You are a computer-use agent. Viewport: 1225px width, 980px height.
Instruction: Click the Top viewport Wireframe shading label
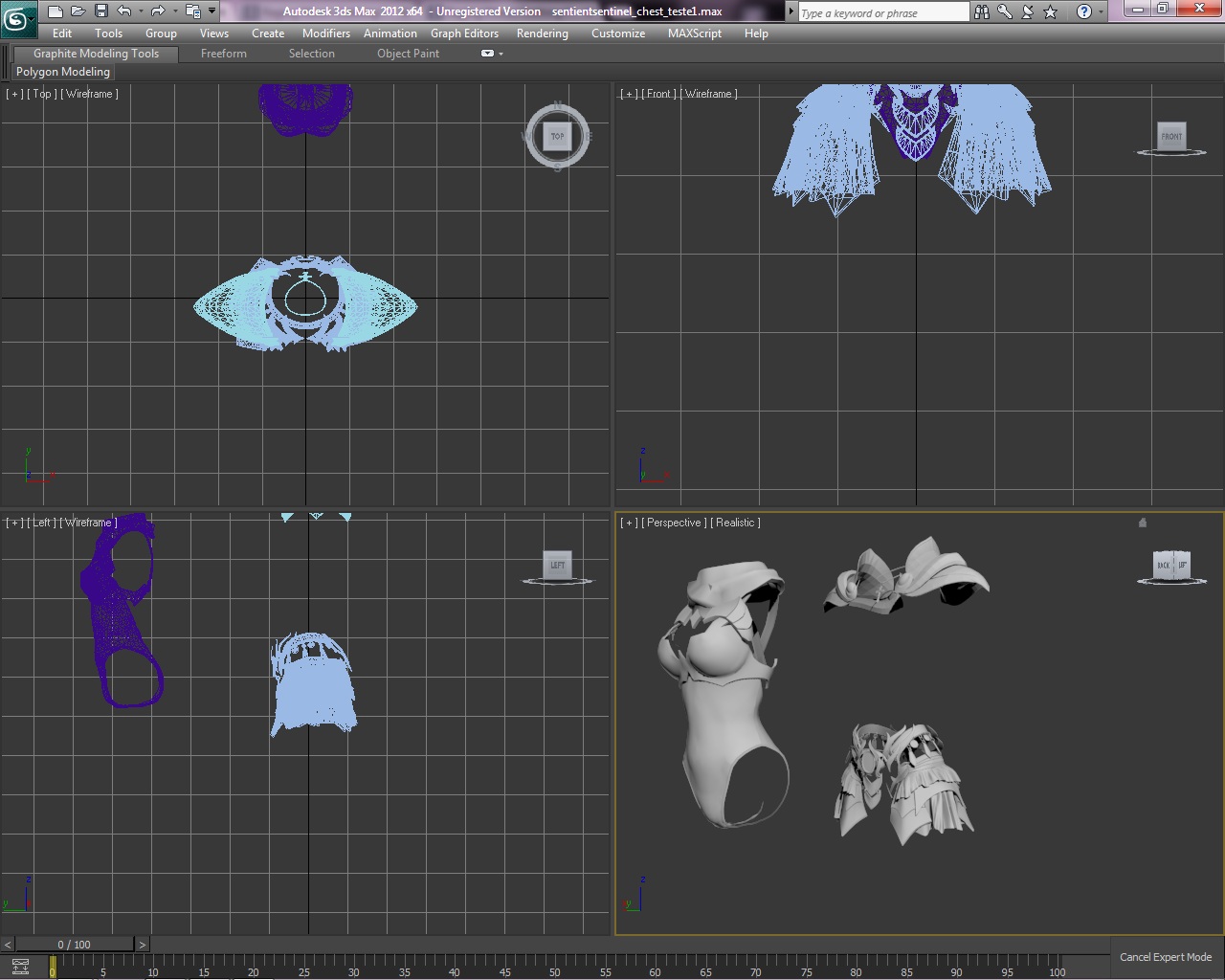90,94
